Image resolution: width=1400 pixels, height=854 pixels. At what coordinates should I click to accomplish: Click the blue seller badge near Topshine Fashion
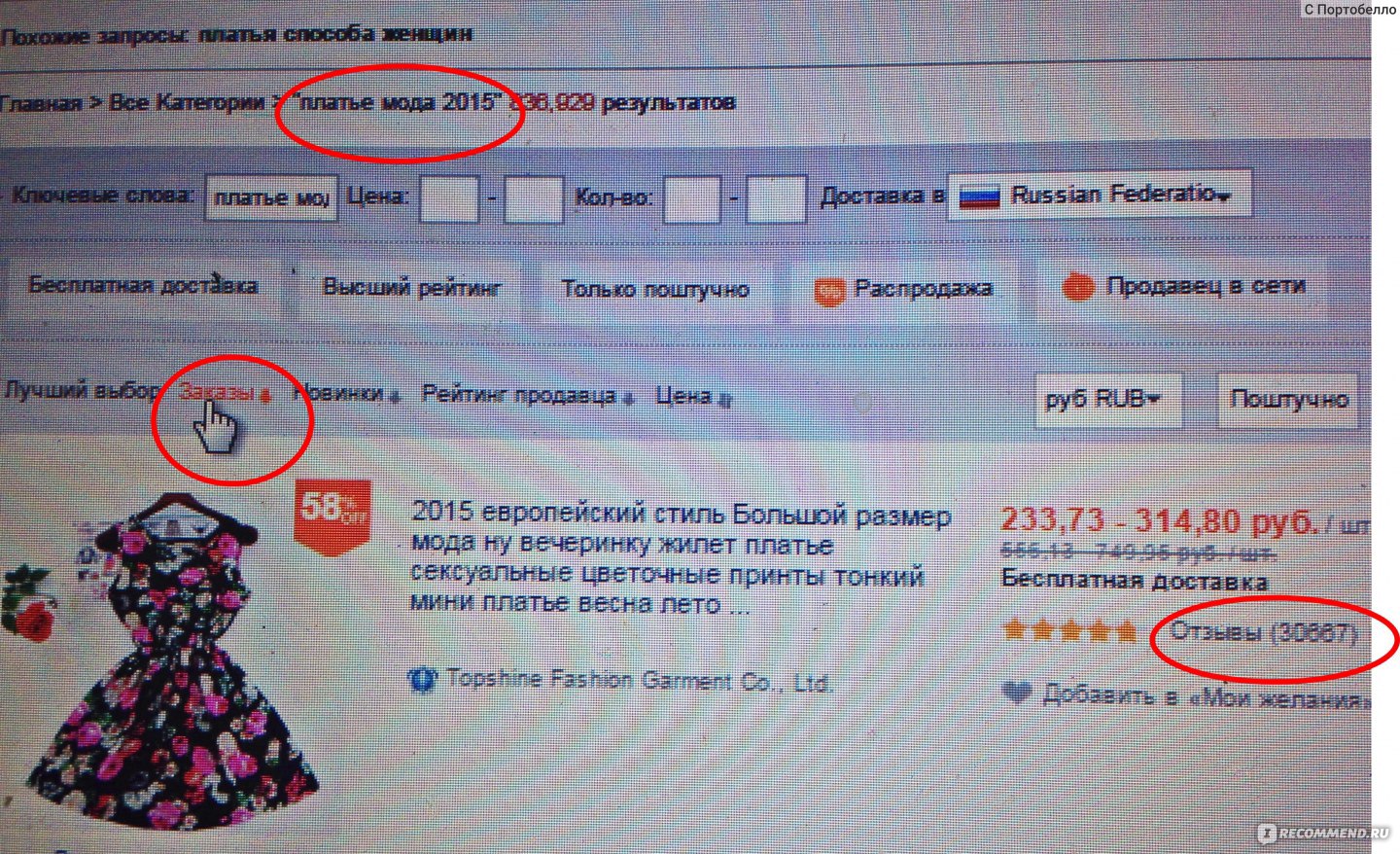point(422,679)
